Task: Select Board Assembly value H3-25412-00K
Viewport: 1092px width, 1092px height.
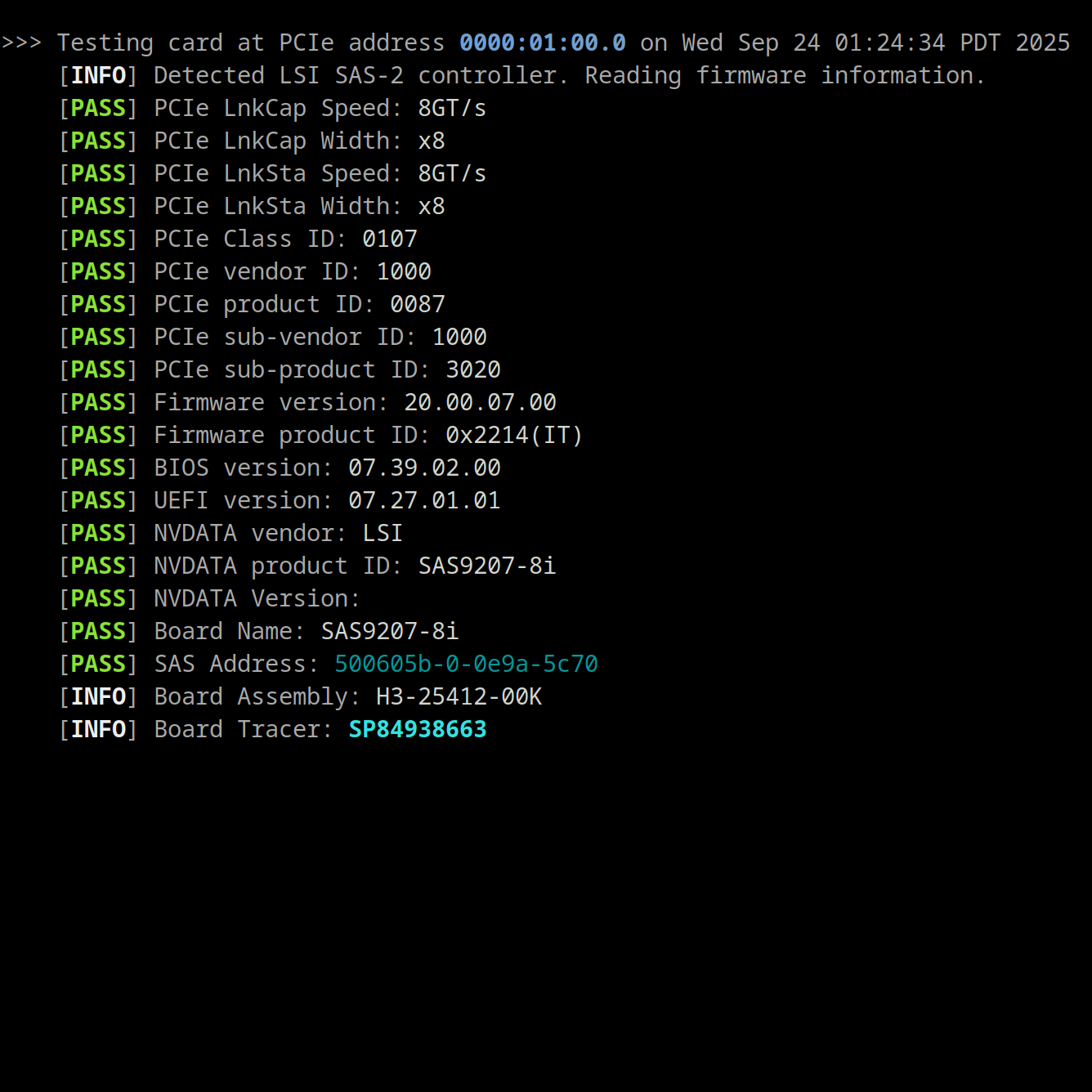Action: tap(459, 696)
